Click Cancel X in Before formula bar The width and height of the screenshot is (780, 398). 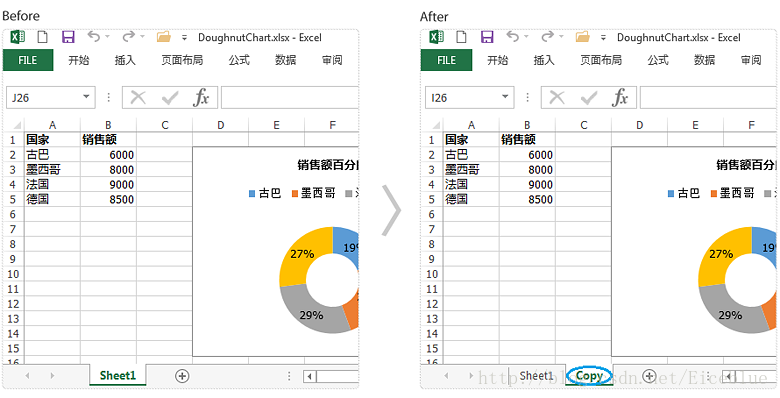pos(138,98)
